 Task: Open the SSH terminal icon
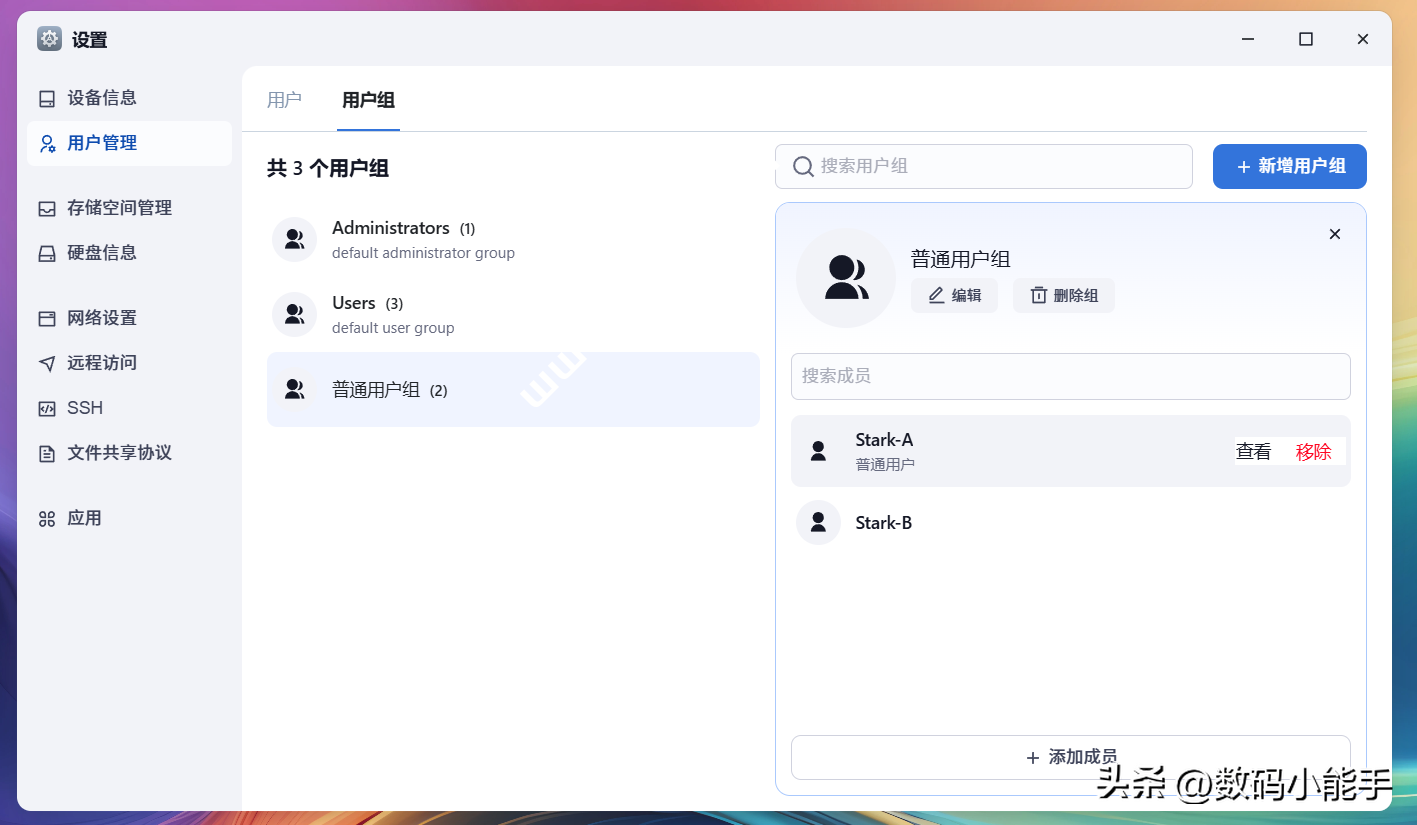pos(47,408)
